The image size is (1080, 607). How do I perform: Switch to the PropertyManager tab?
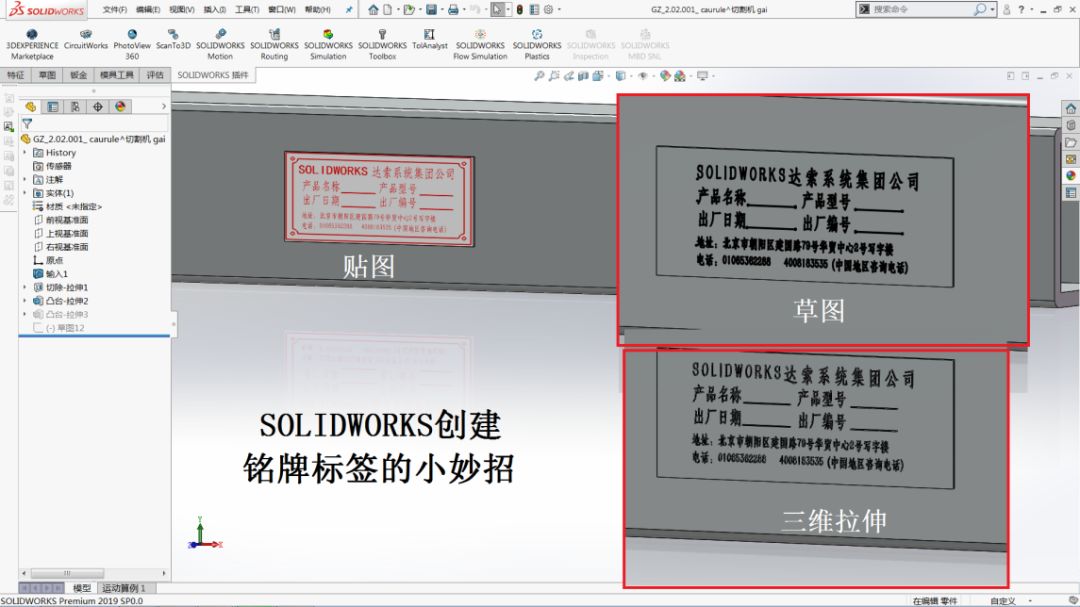coord(53,107)
